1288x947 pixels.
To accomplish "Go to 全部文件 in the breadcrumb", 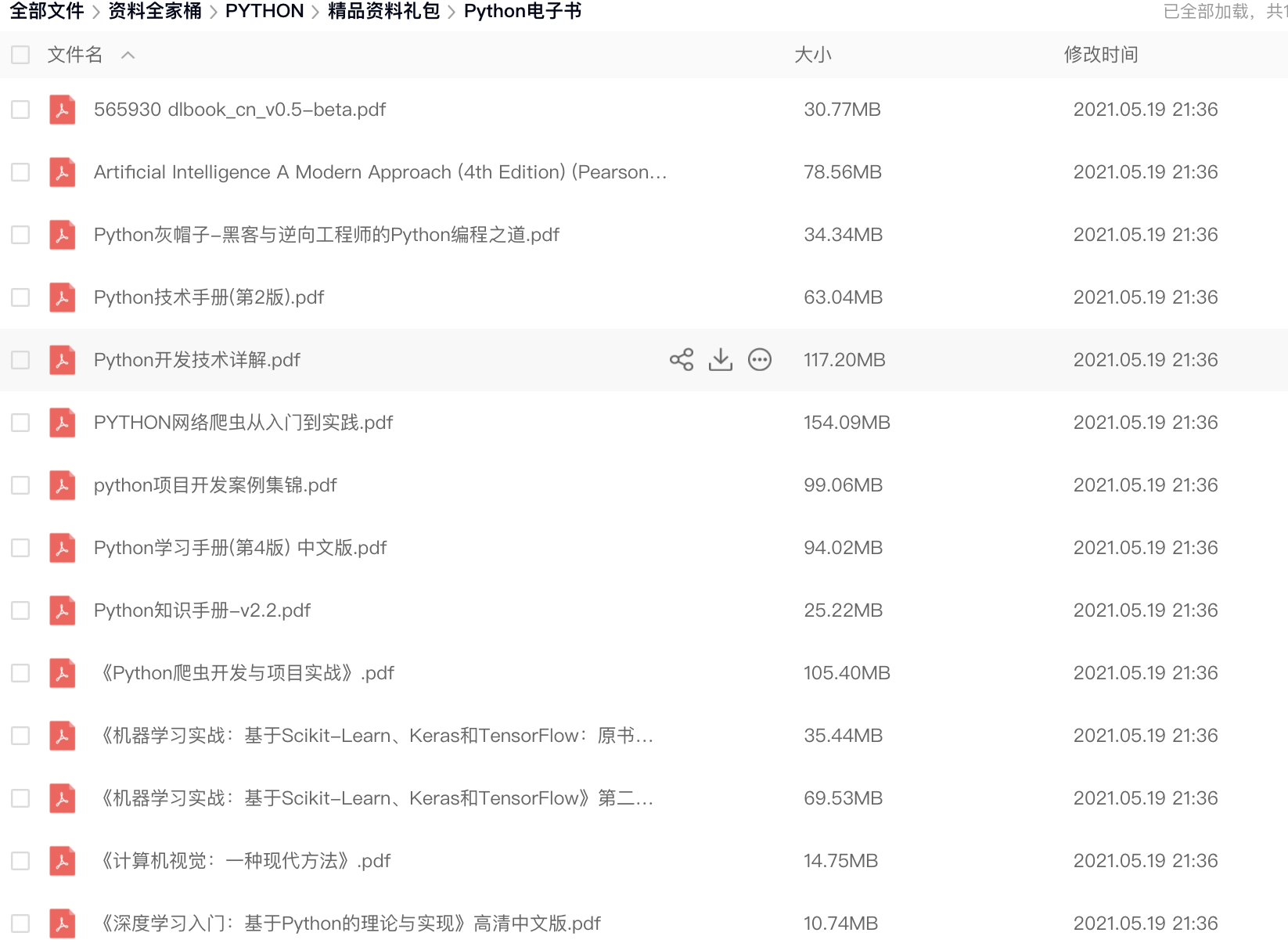I will point(47,11).
